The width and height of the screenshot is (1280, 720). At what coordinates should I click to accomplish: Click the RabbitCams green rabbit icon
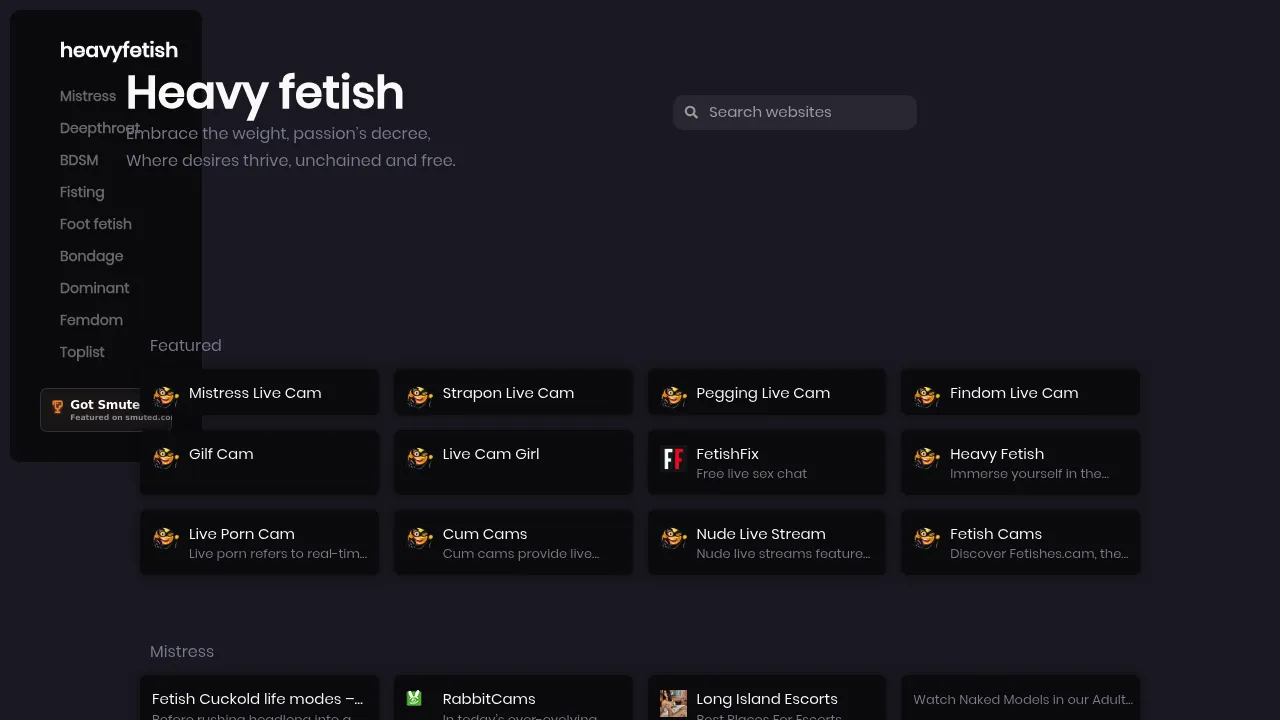[414, 698]
